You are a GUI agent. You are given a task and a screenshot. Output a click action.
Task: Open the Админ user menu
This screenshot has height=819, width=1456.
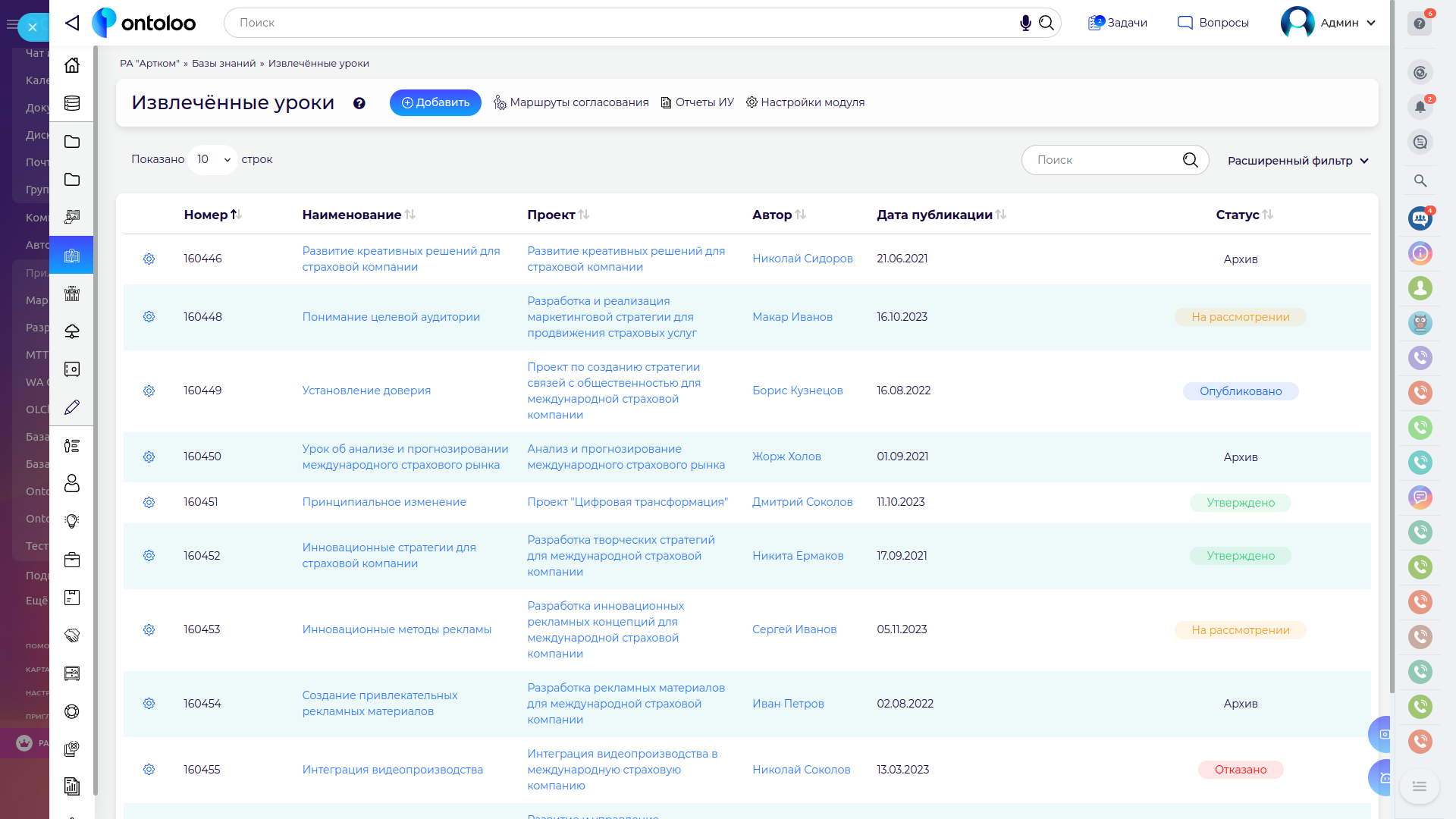(1329, 23)
